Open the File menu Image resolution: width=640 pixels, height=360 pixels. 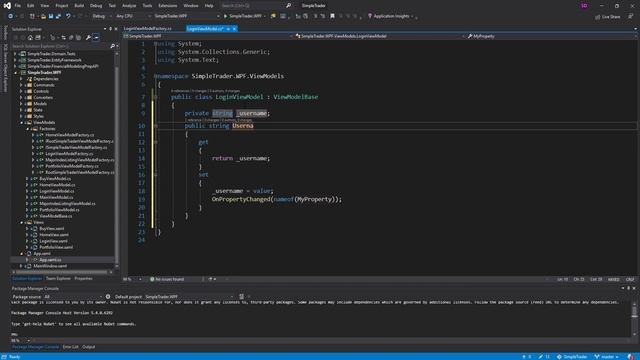click(18, 6)
